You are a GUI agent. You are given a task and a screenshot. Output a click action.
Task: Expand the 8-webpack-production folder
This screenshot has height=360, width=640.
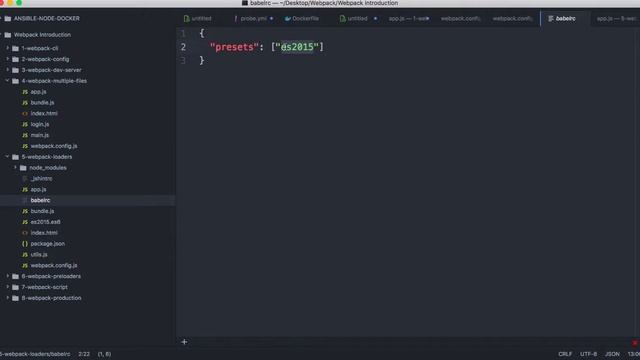click(7, 298)
